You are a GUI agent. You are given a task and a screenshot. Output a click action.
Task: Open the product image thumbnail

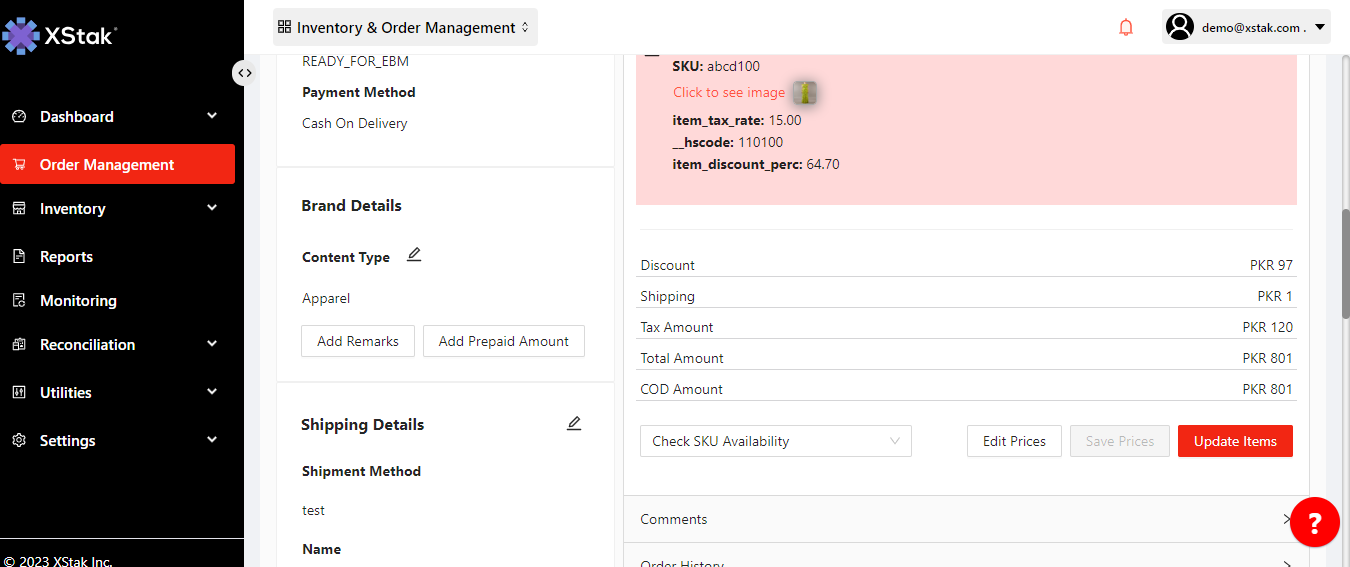coord(805,93)
